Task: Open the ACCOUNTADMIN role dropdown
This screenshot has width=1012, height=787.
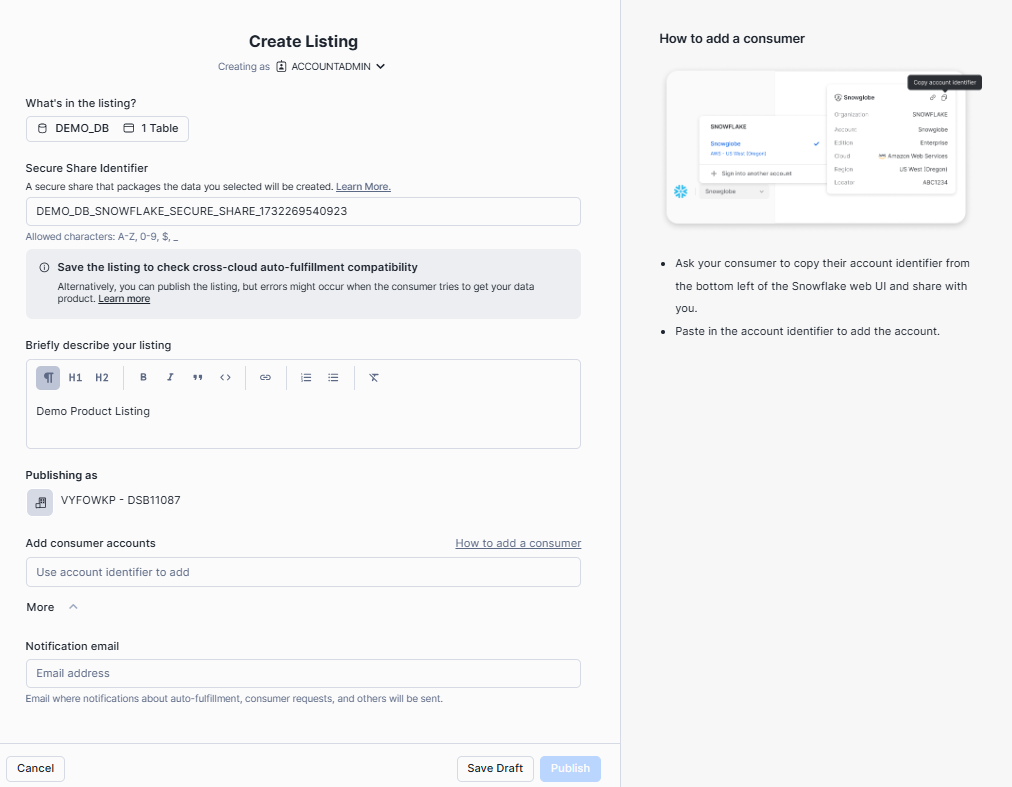Action: (x=331, y=67)
